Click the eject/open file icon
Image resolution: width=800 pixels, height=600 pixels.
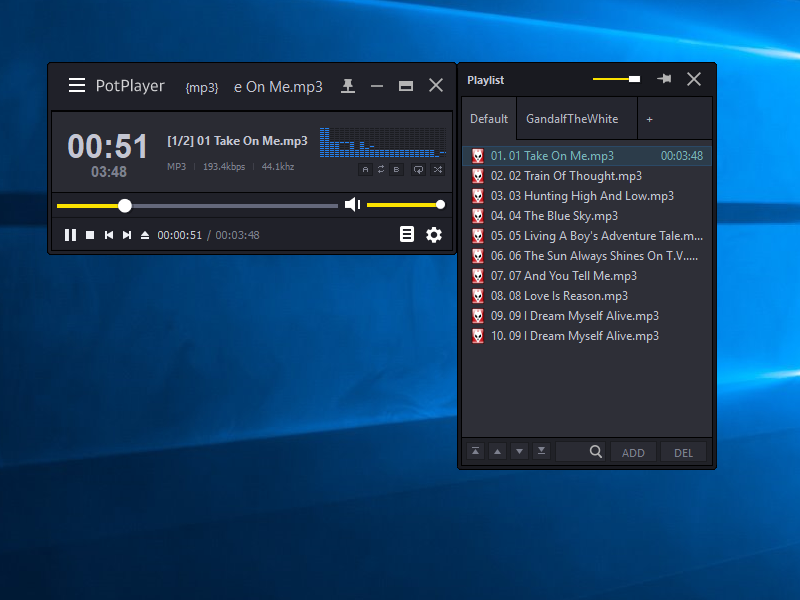145,235
